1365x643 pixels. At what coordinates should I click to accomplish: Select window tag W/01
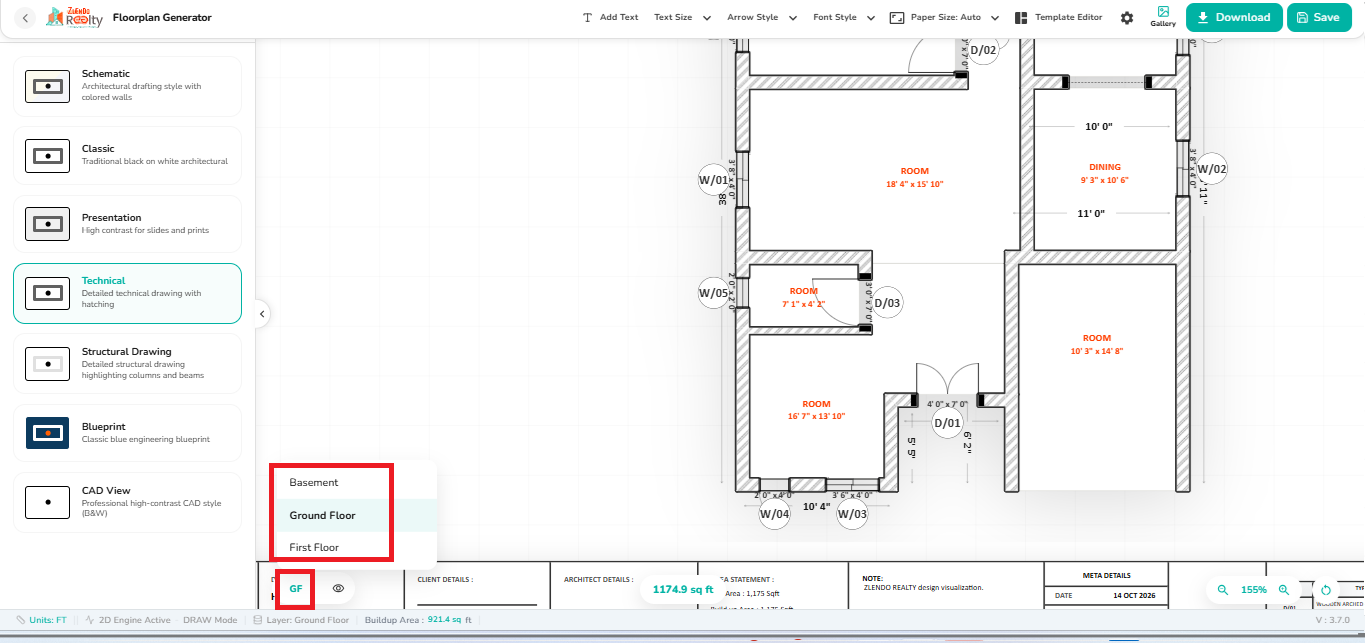click(x=714, y=180)
